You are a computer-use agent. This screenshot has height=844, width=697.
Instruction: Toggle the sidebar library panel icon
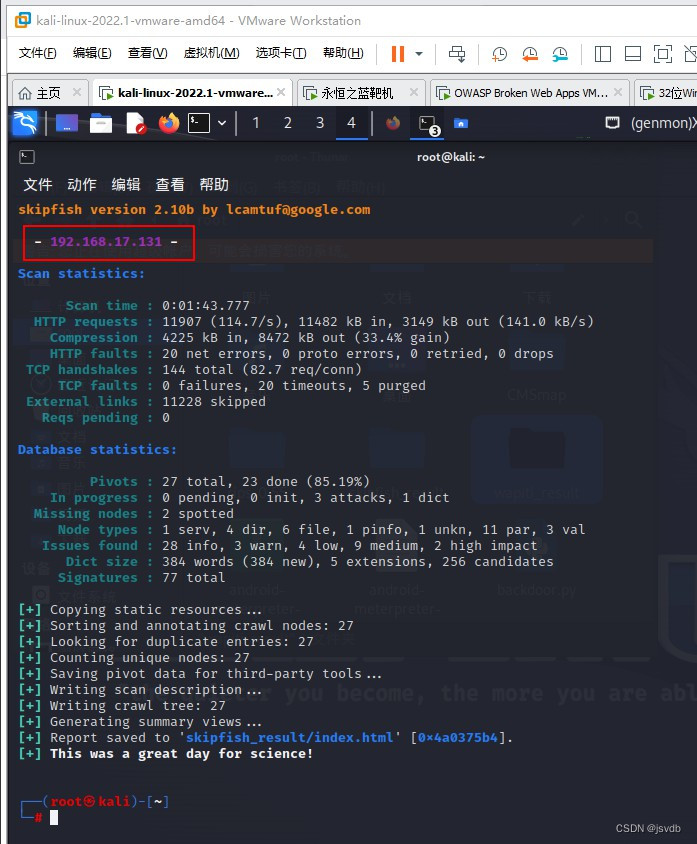click(x=602, y=53)
